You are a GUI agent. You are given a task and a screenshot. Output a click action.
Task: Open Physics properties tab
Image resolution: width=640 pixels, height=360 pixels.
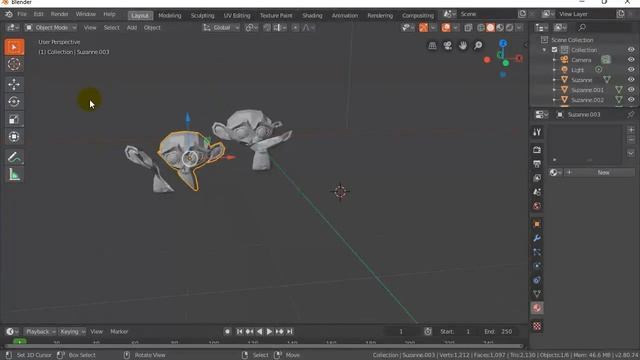pyautogui.click(x=537, y=266)
